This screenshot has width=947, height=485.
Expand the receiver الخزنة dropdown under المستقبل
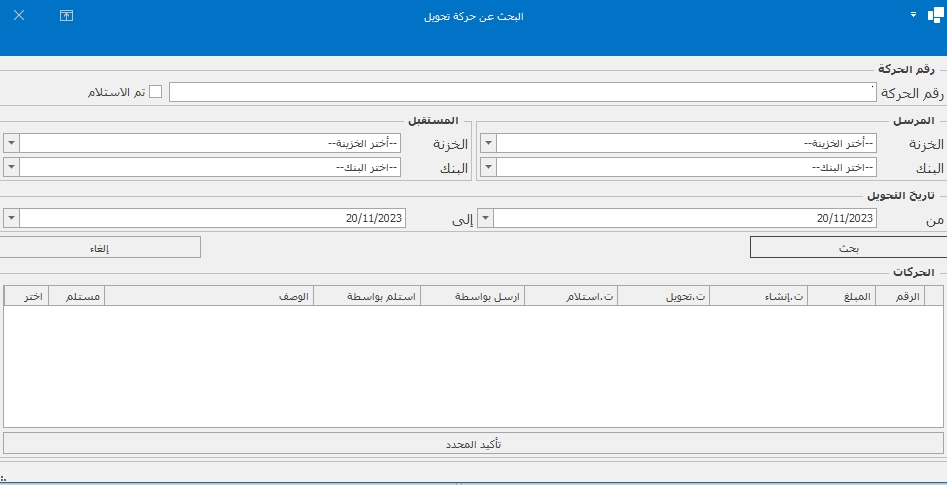10,143
